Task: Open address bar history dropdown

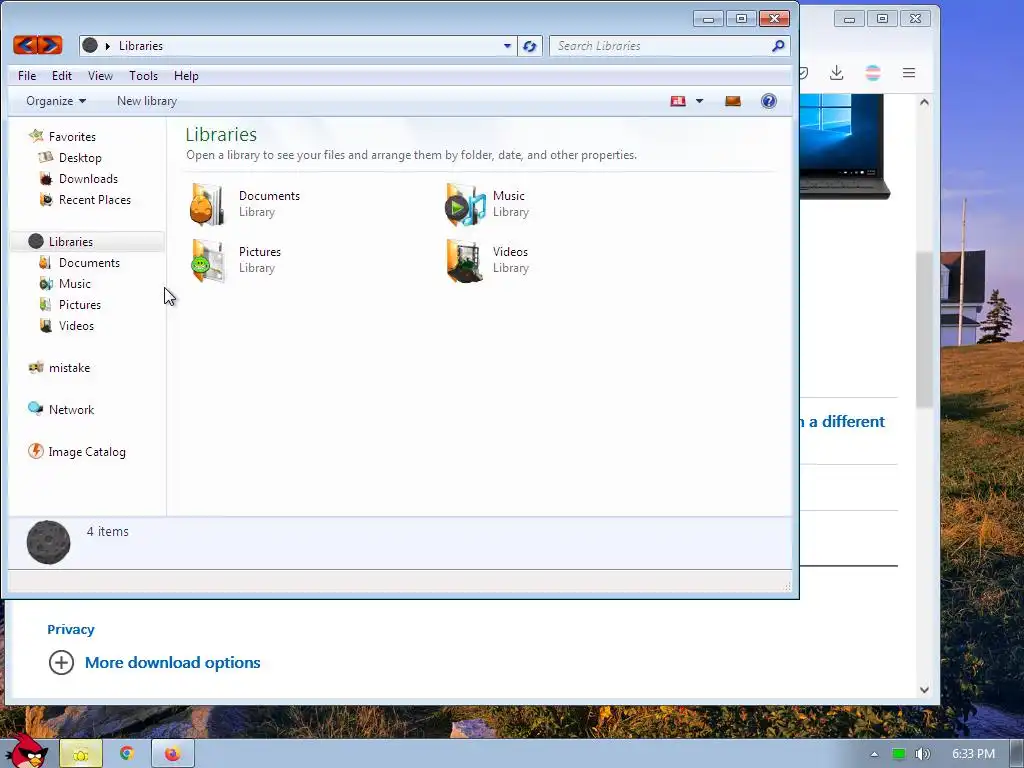Action: pos(507,46)
